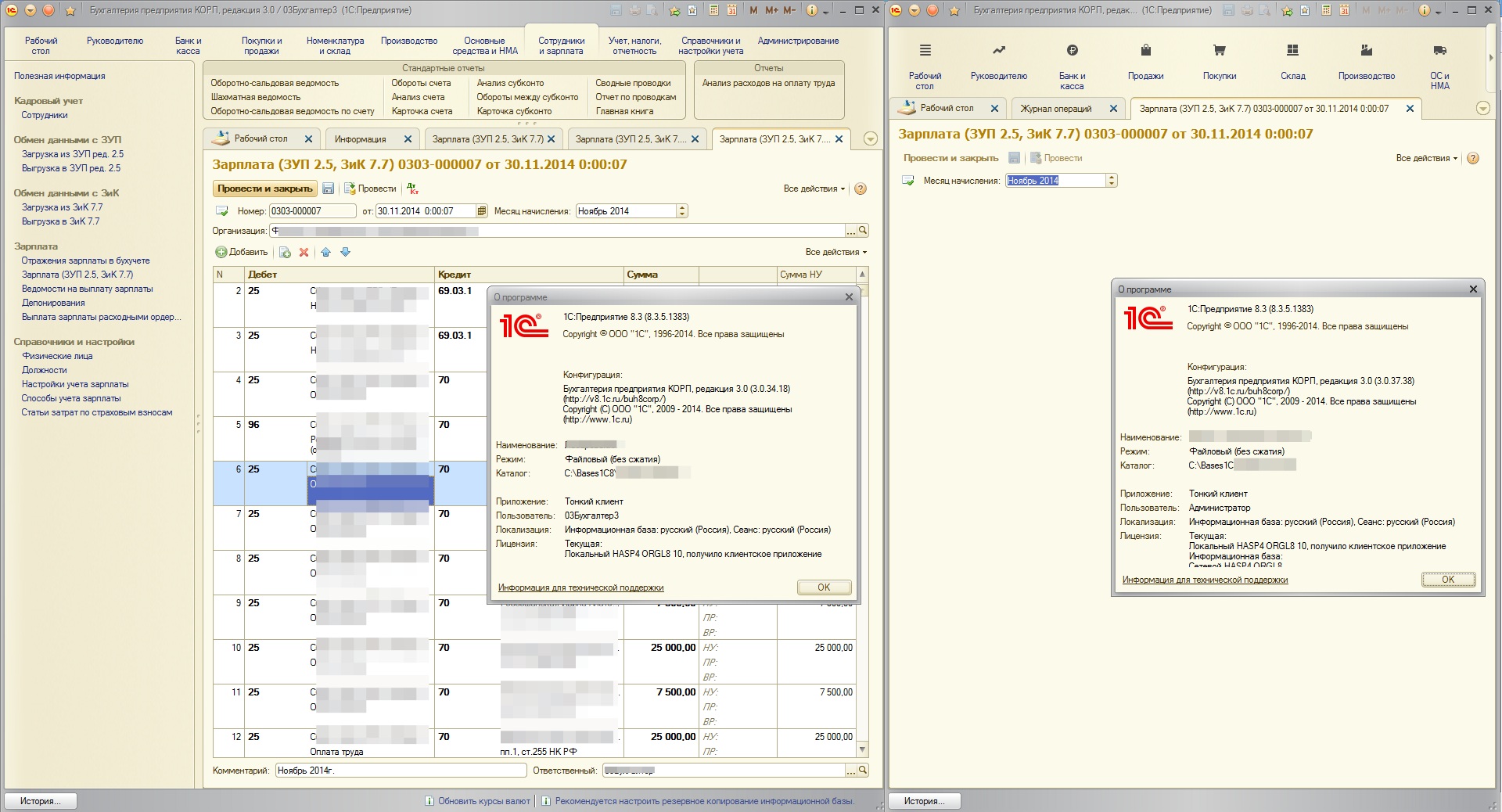Click ellipsis button in Ответственный field
The width and height of the screenshot is (1502, 812).
(851, 771)
